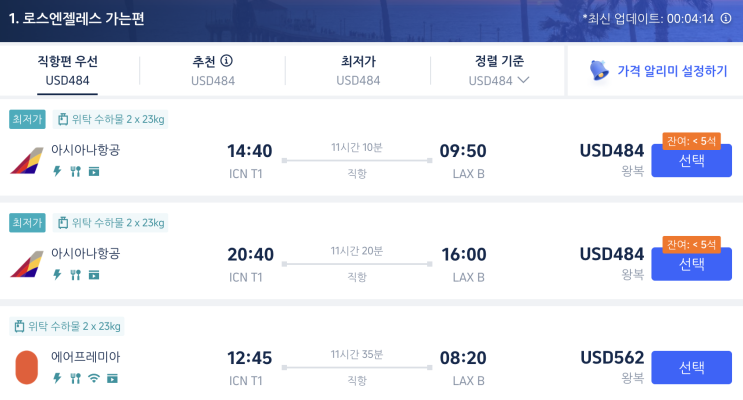Choose the 20:40 Asiana flight with 선택
Viewport: 743px width, 400px height.
(691, 264)
